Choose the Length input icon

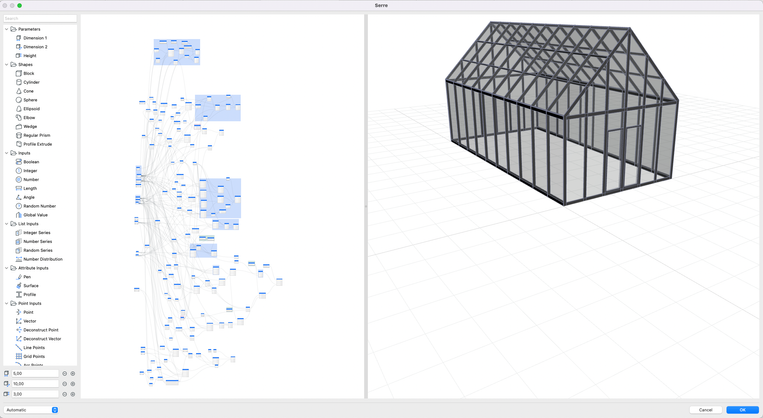tap(18, 188)
